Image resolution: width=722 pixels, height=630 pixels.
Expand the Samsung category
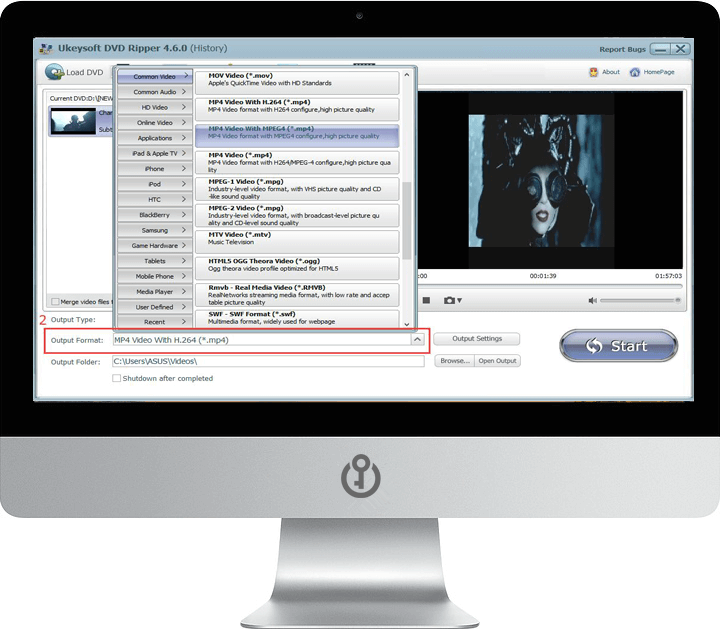click(x=155, y=230)
